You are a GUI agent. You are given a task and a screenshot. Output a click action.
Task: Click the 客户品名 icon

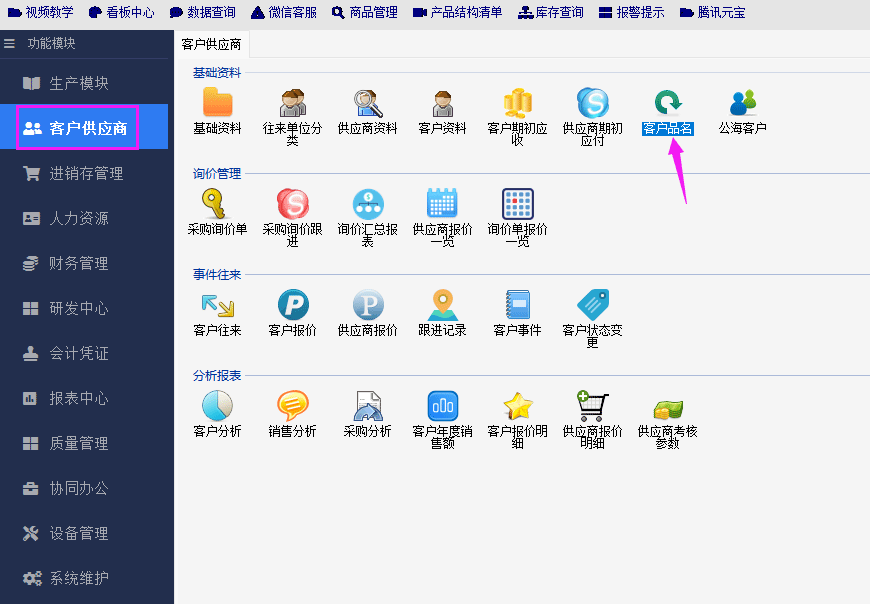[667, 103]
